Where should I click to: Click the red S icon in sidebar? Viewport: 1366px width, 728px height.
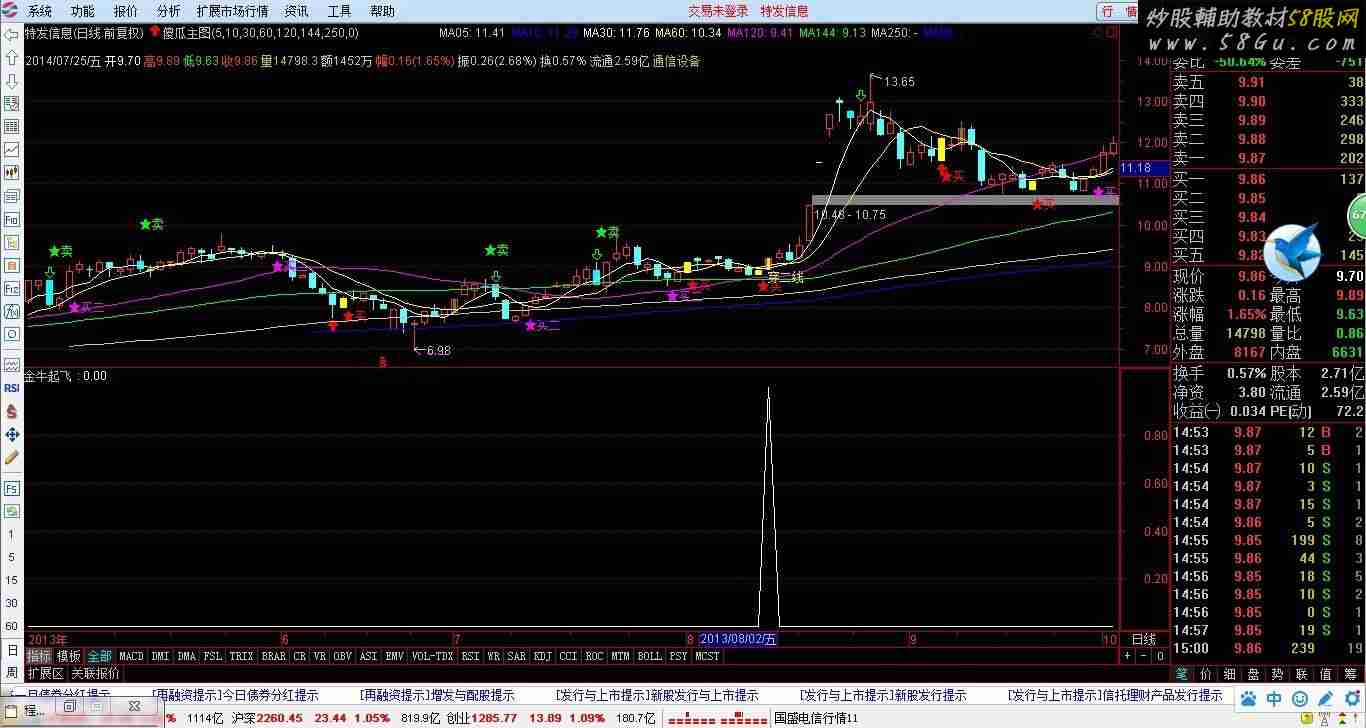[12, 411]
